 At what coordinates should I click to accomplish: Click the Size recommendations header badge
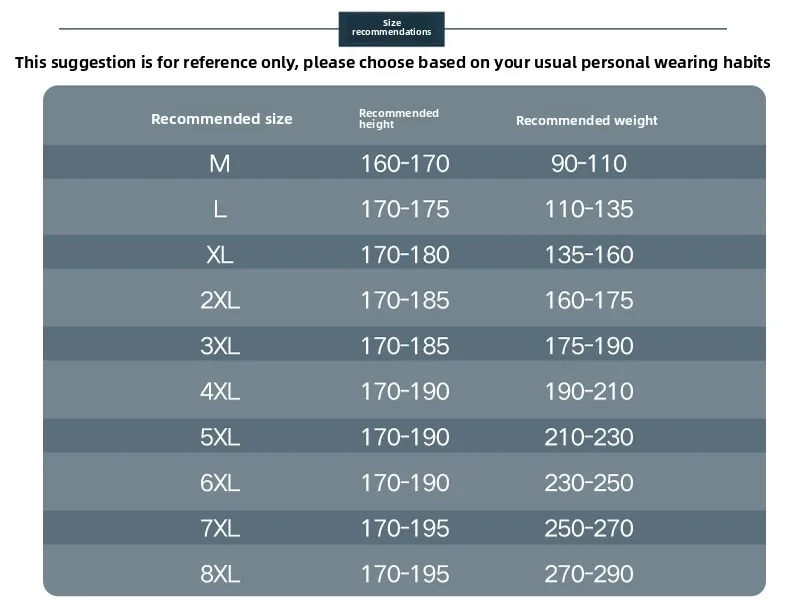point(391,28)
